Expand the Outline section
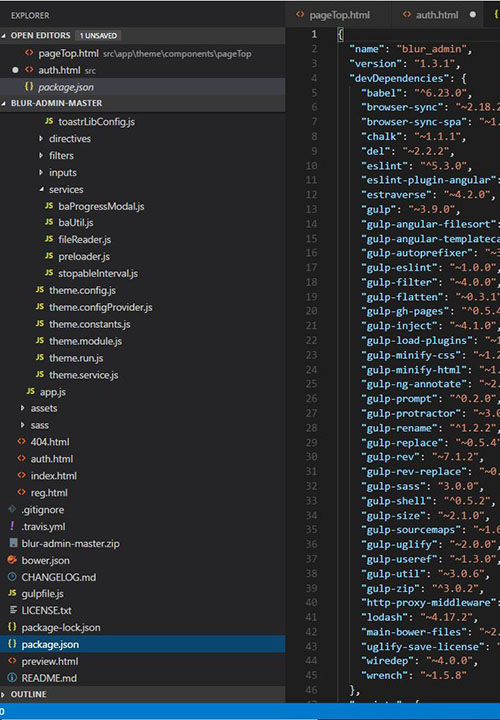Screen dimensions: 500x720 point(4,694)
